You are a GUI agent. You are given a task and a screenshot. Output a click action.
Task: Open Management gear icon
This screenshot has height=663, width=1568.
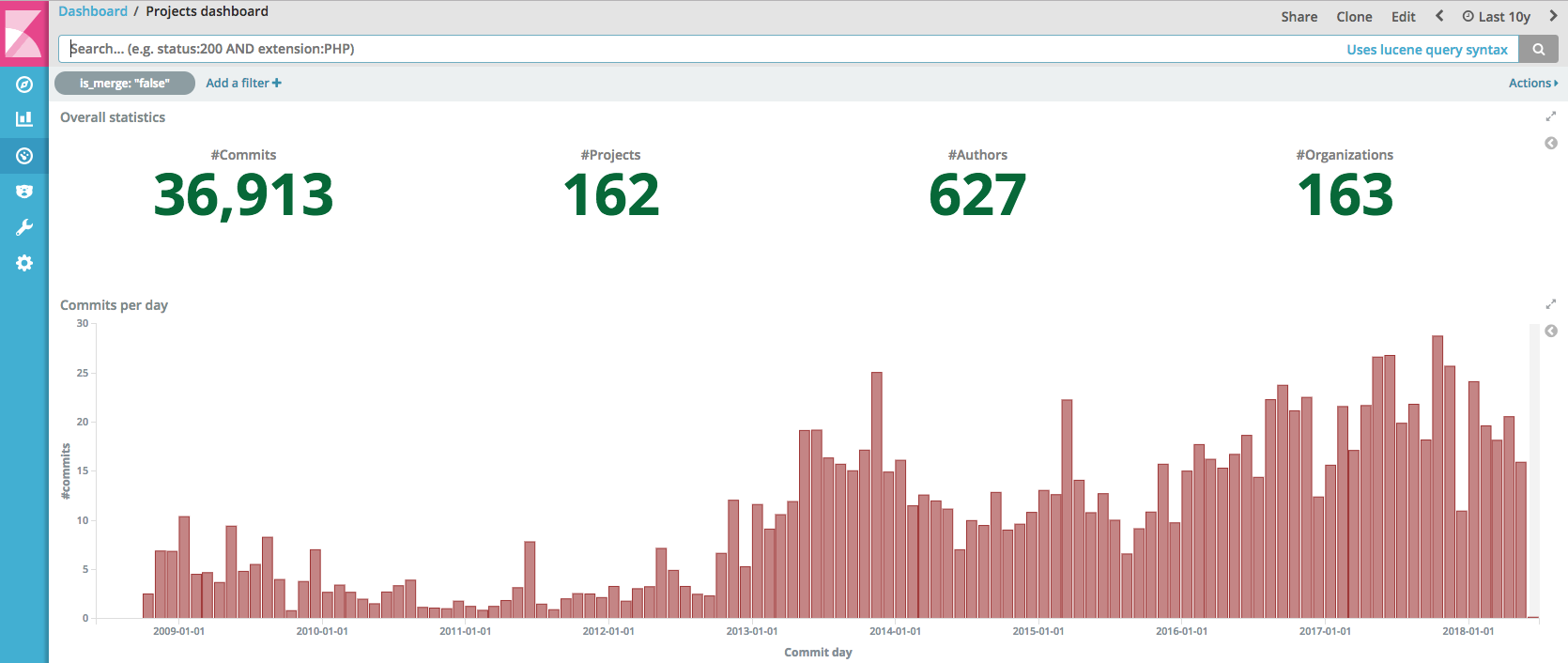(24, 263)
